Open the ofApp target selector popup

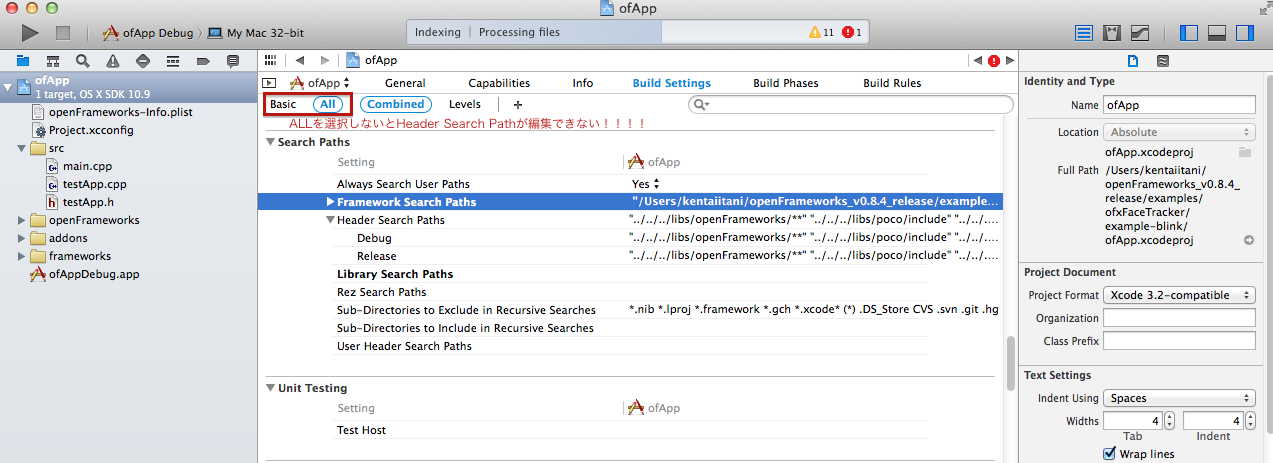tap(321, 83)
